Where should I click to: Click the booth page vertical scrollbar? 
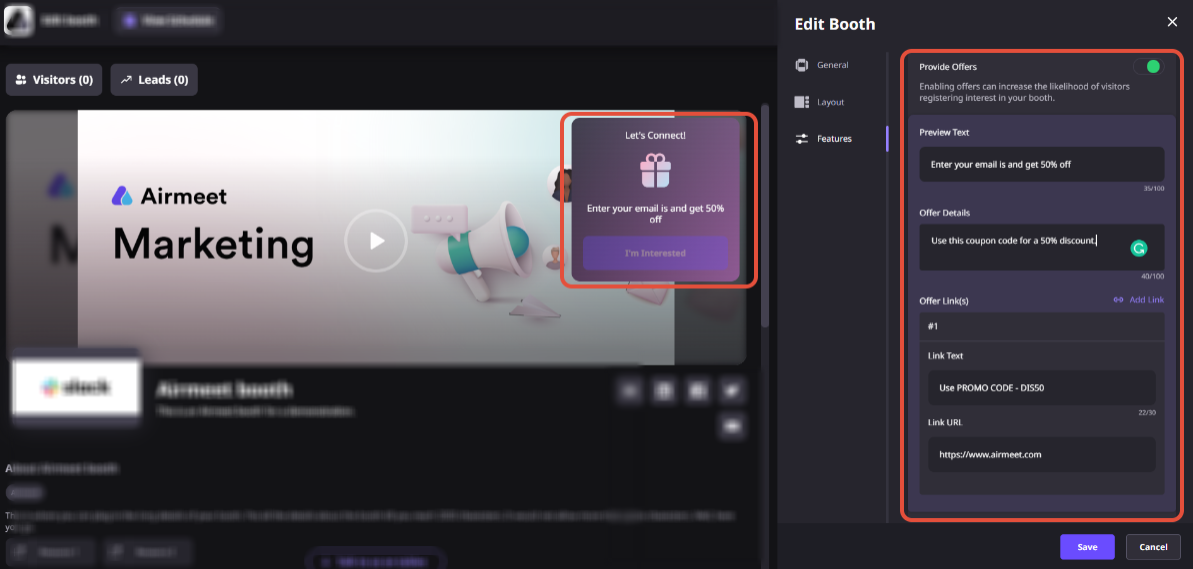pos(765,217)
